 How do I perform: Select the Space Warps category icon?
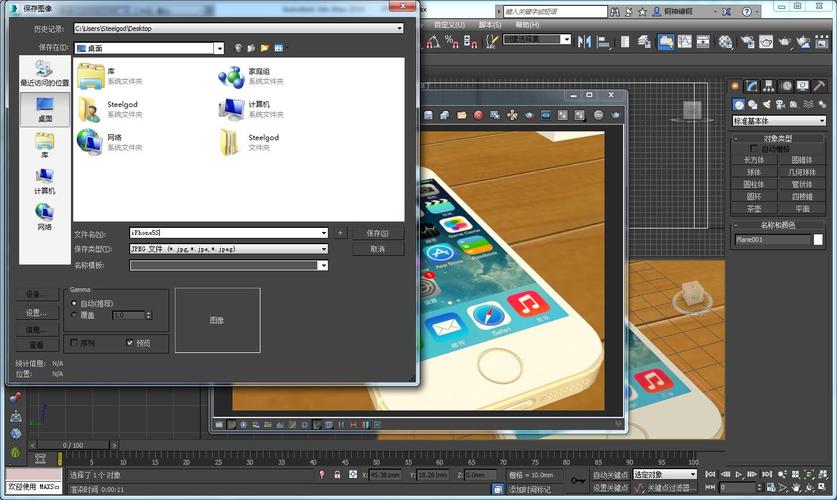click(x=809, y=105)
